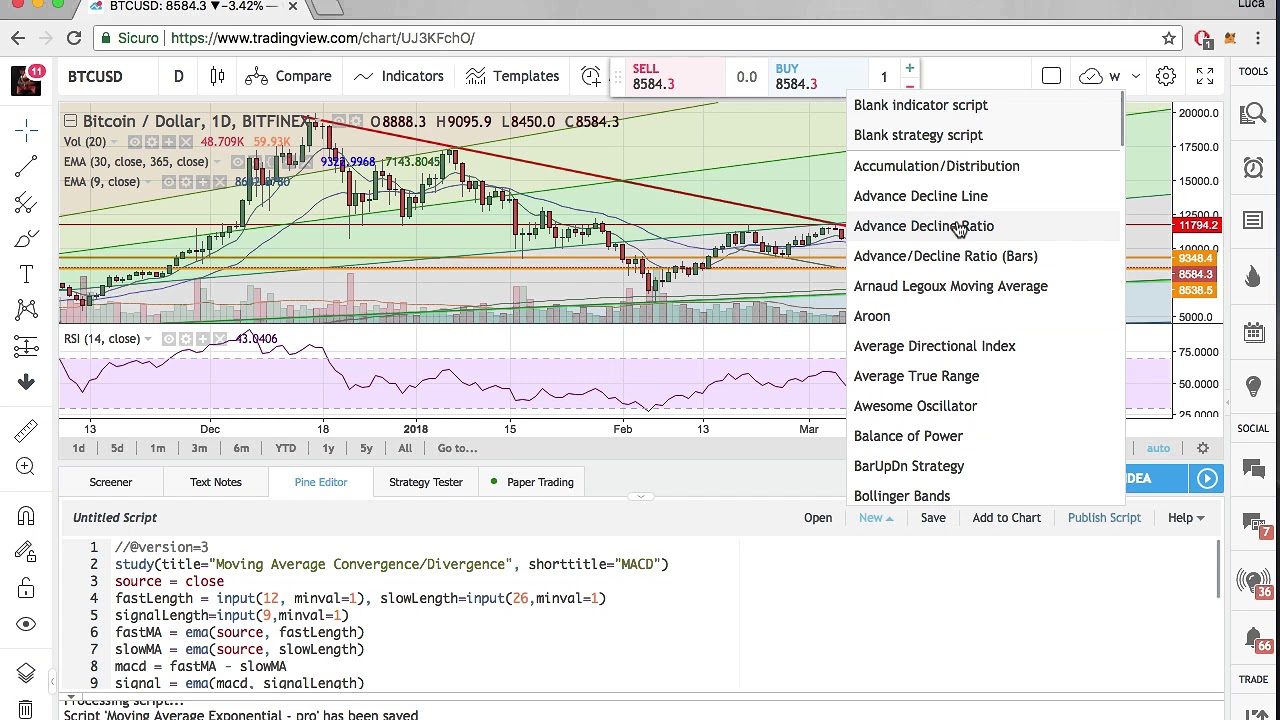
Task: Open chart properties gear icon
Action: point(1166,76)
